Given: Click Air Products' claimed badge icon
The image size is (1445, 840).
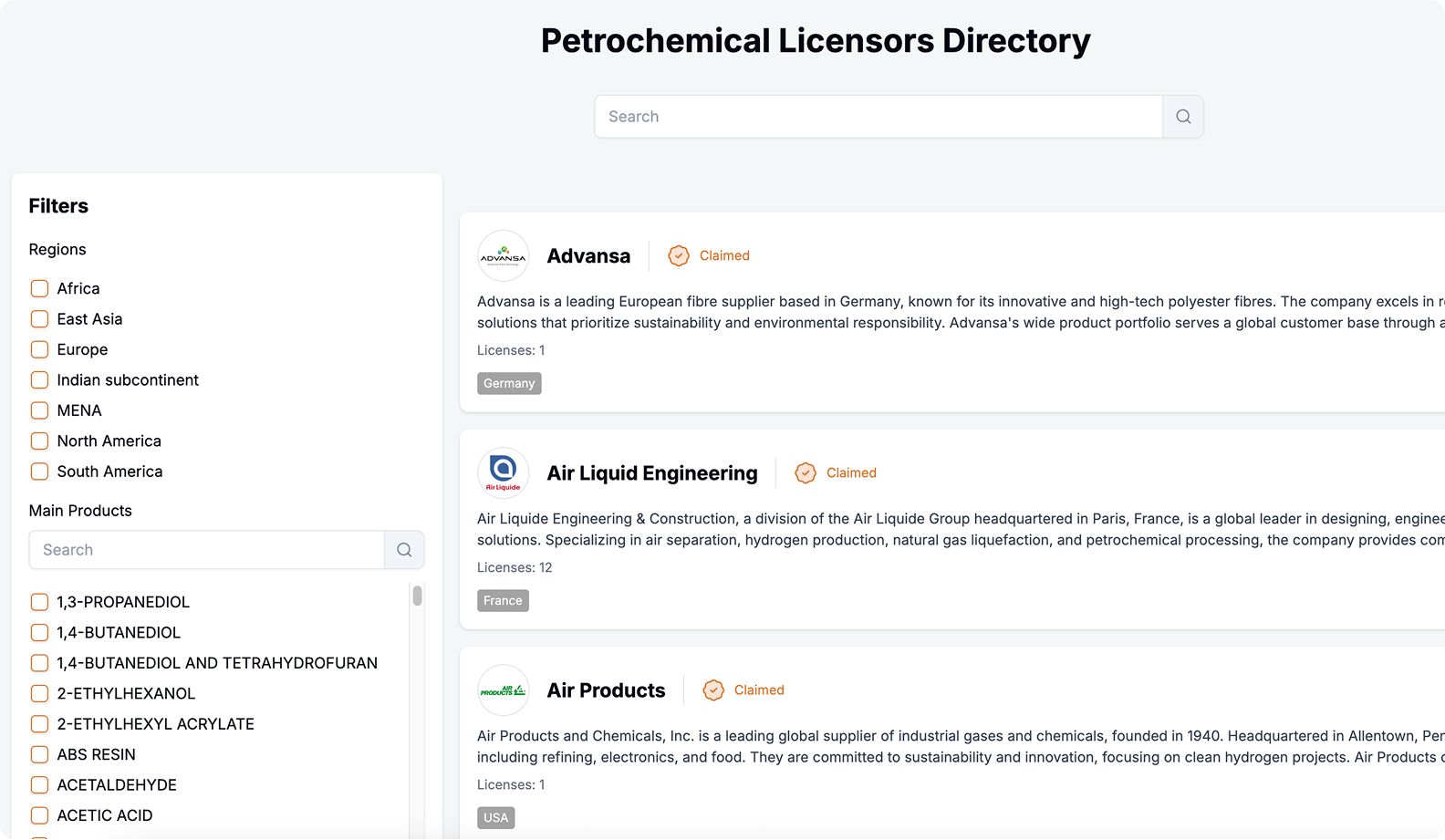Looking at the screenshot, I should 713,690.
